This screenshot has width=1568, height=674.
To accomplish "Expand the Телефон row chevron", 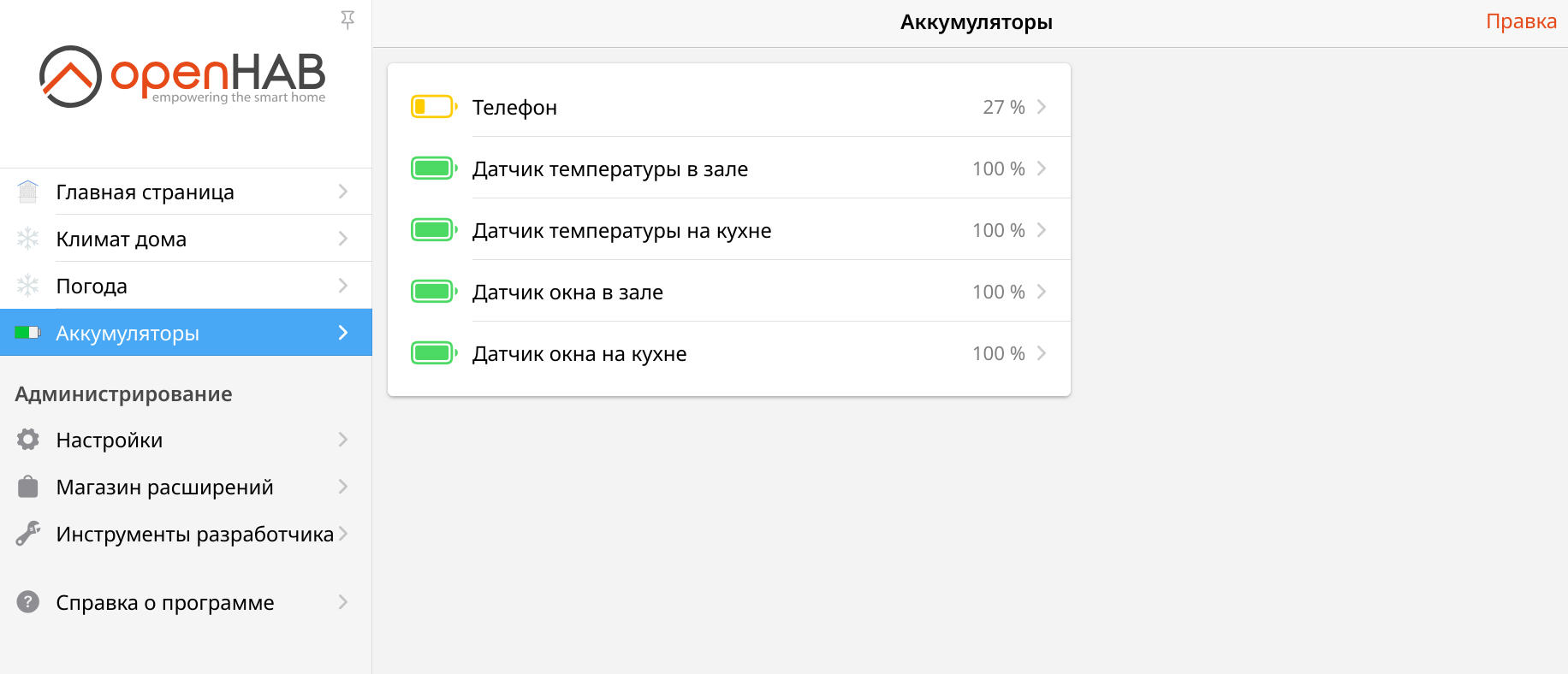I will 1042,107.
